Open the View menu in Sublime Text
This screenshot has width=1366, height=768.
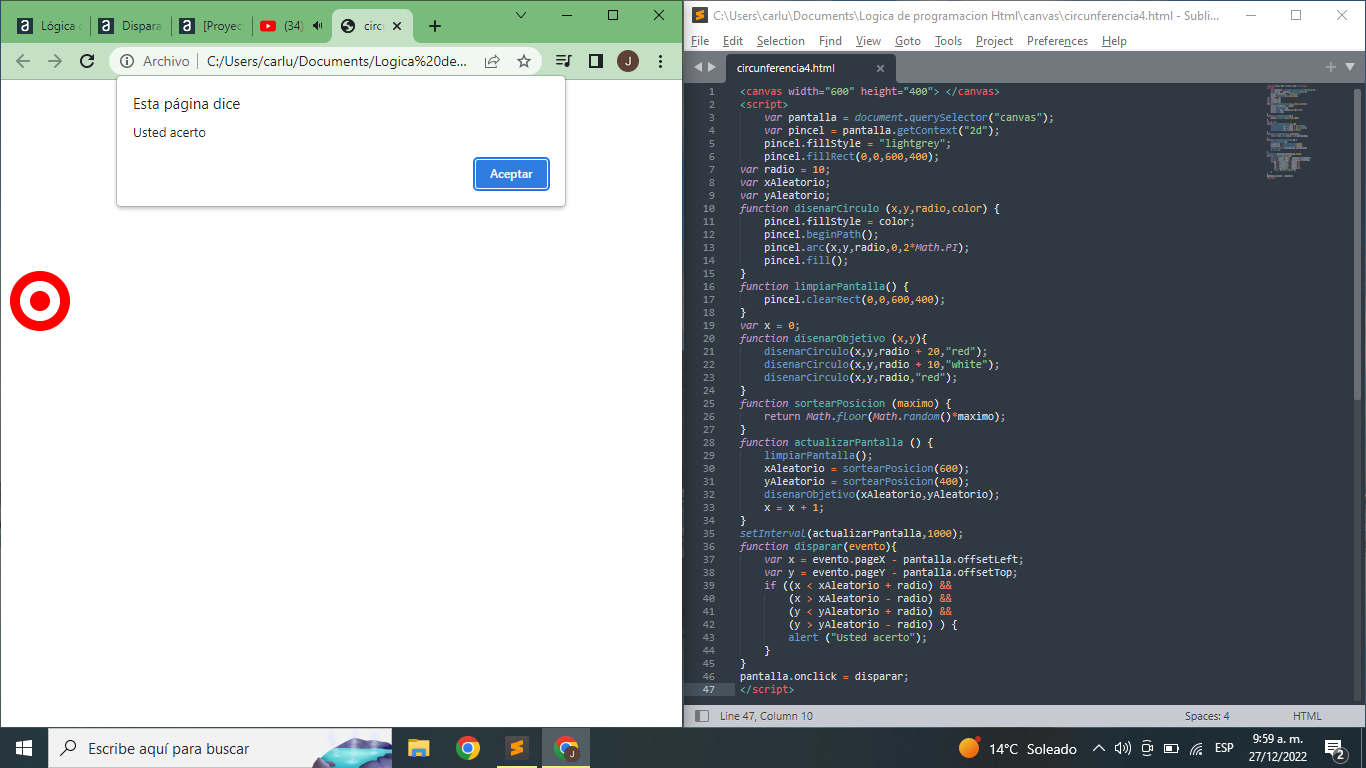pos(868,41)
